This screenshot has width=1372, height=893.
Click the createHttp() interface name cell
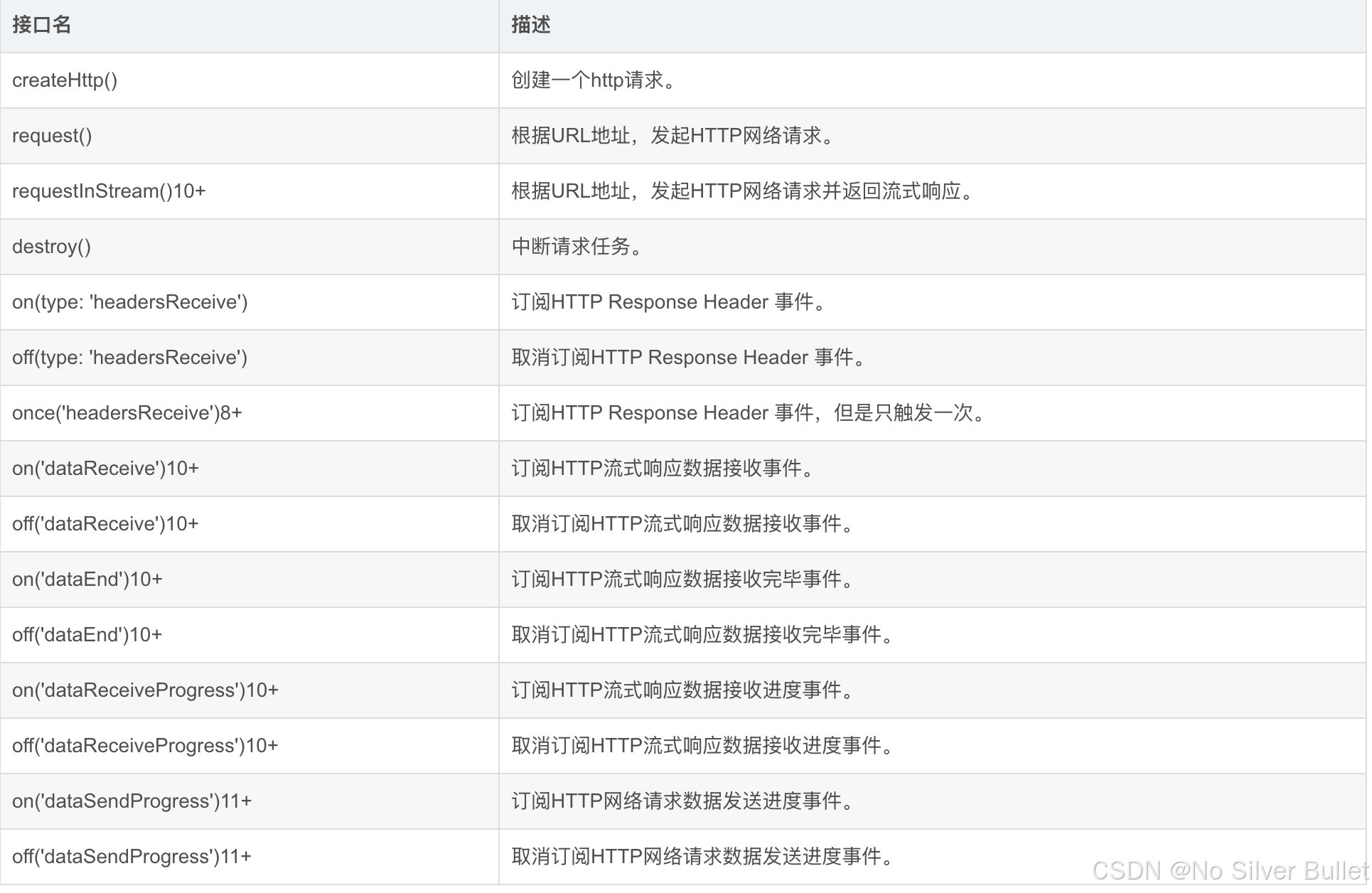pos(65,80)
